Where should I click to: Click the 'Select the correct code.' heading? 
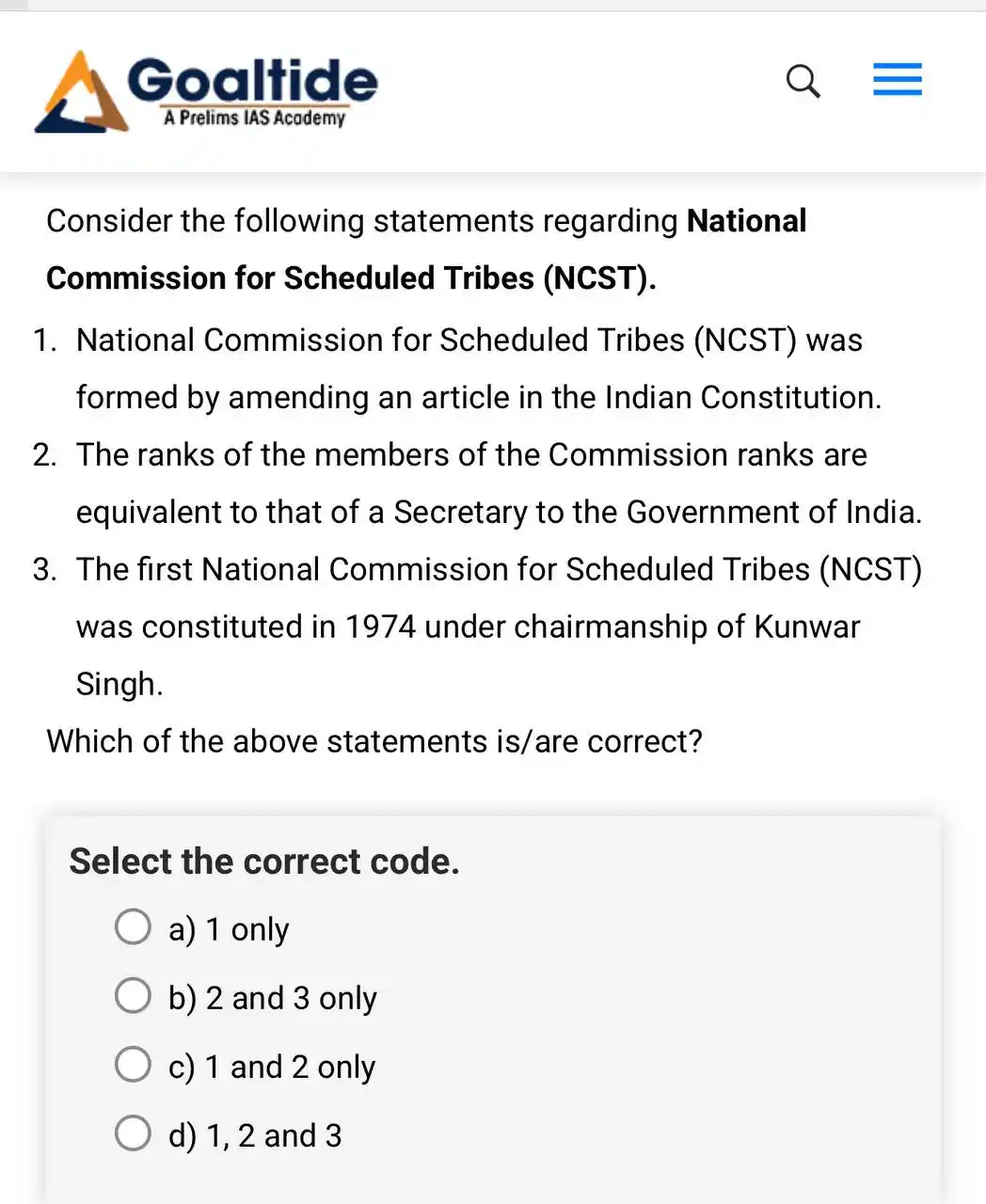pos(264,862)
